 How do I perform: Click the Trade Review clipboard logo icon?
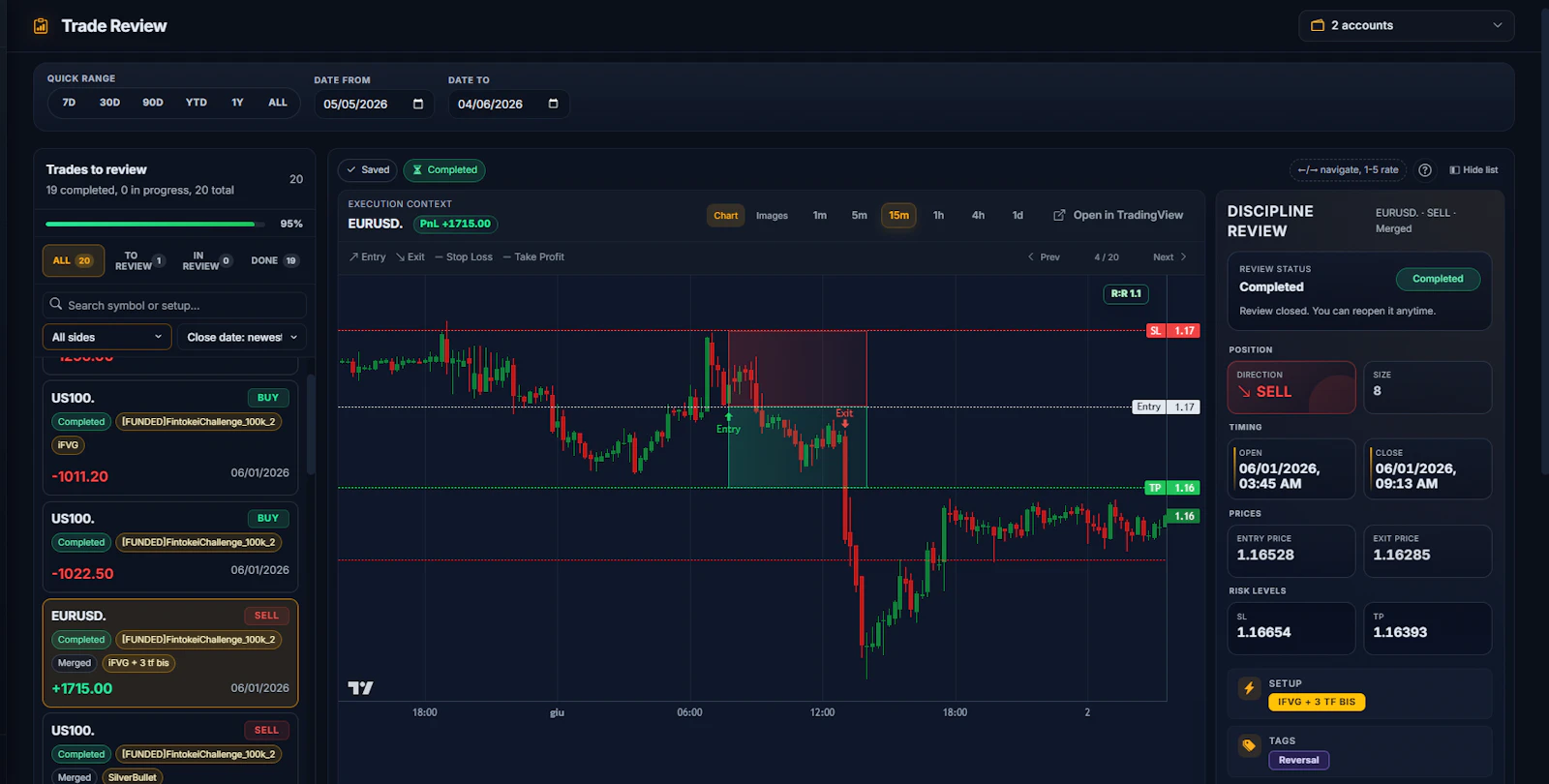pos(41,26)
